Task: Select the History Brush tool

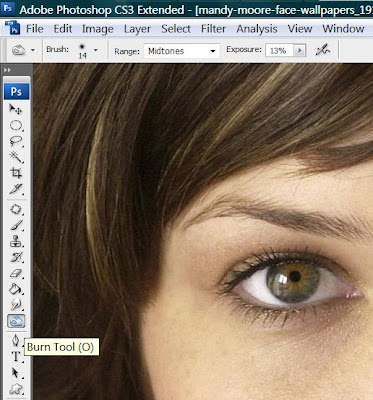Action: pyautogui.click(x=16, y=257)
